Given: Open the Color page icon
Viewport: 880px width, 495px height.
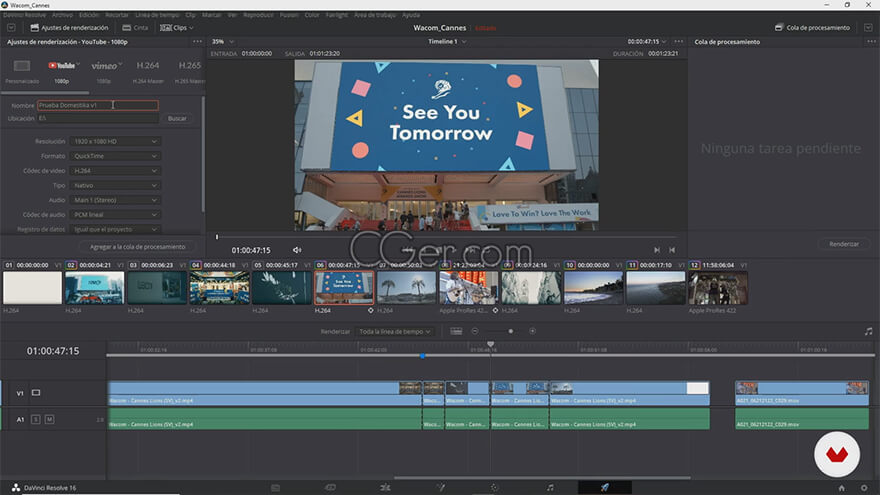Looking at the screenshot, I should click(494, 488).
